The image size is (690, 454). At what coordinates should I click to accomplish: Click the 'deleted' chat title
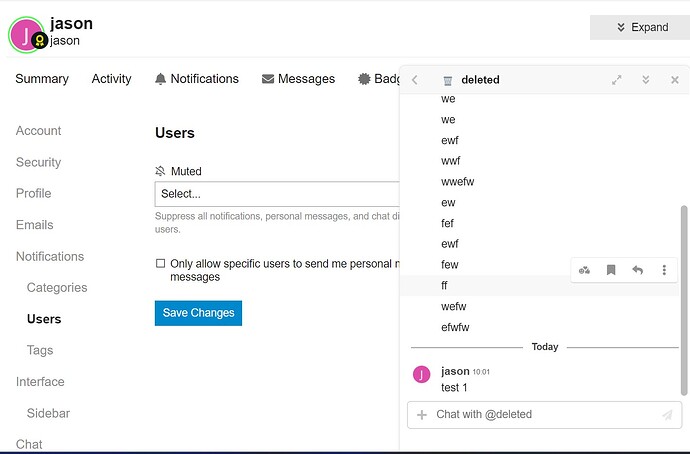(480, 80)
